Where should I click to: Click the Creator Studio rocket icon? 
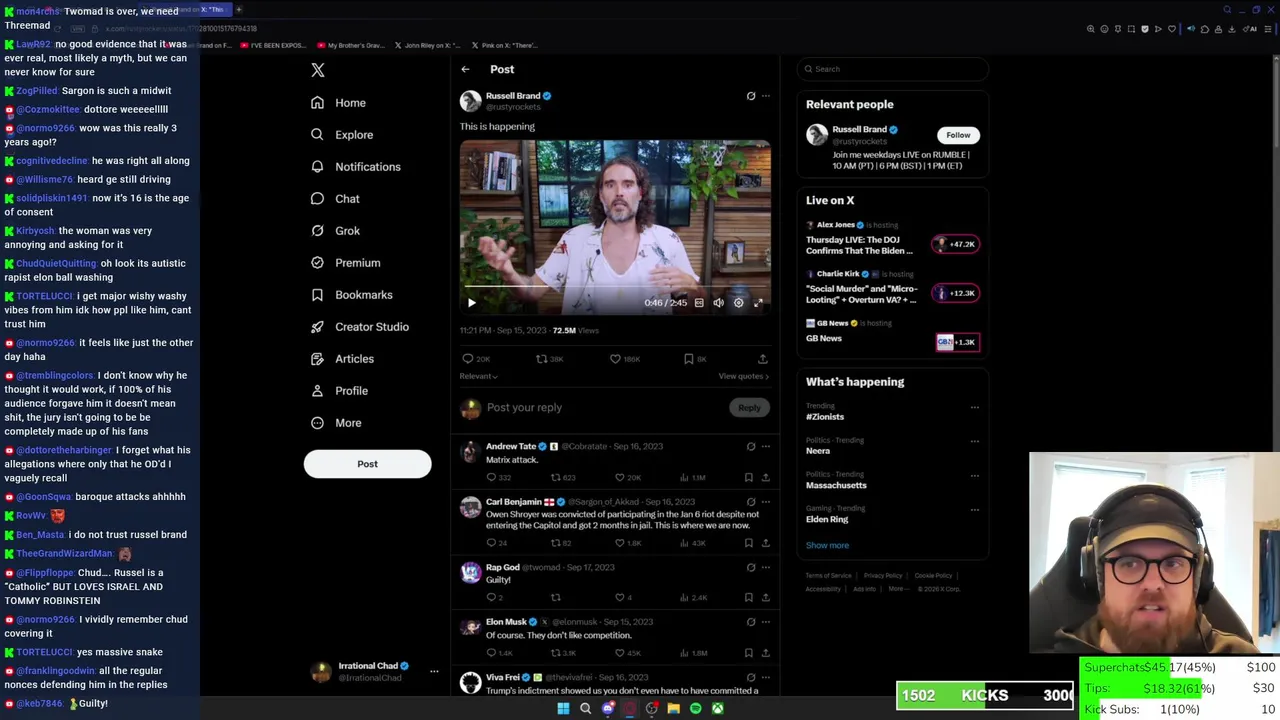pos(317,327)
